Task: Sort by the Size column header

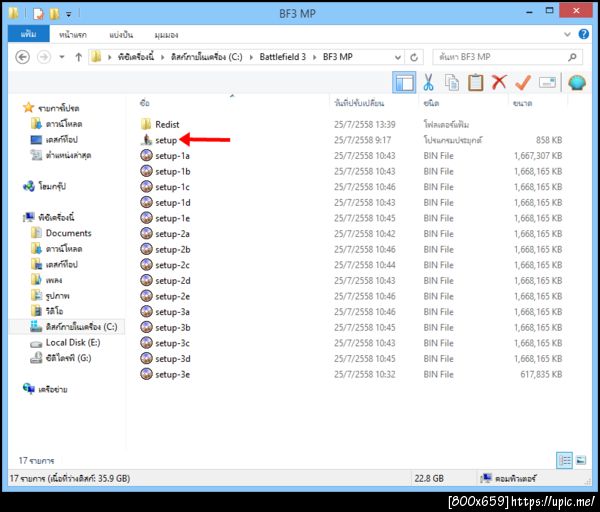Action: [x=522, y=103]
